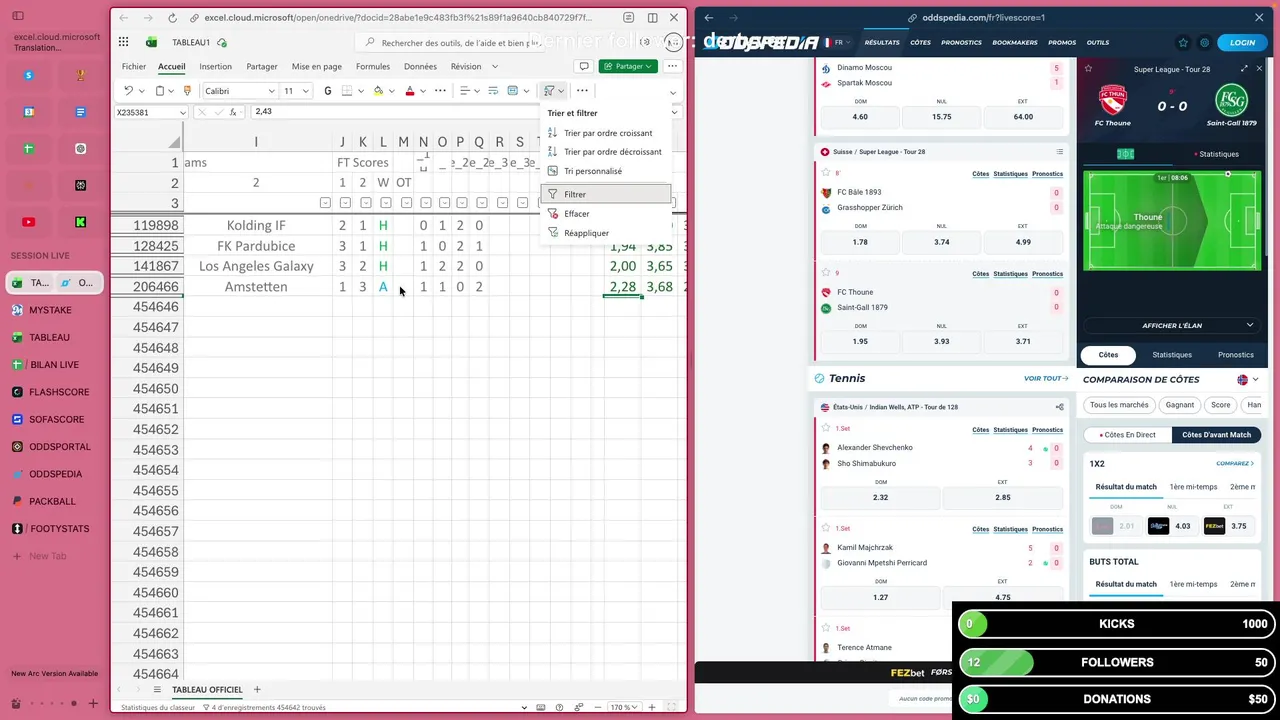
Task: Open the Oddspedia favorites star icon
Action: point(1183,43)
